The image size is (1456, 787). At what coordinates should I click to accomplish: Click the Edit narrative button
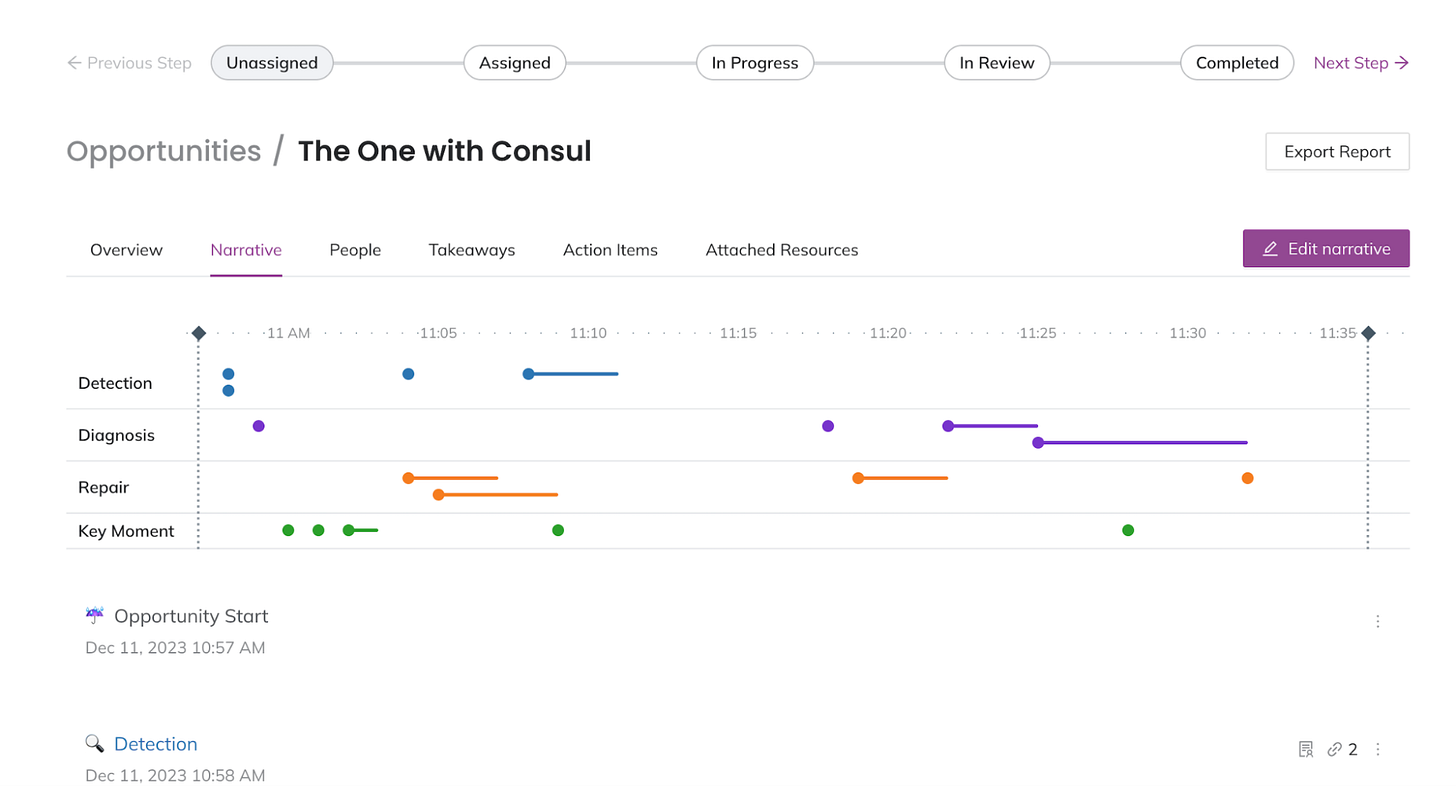point(1326,249)
